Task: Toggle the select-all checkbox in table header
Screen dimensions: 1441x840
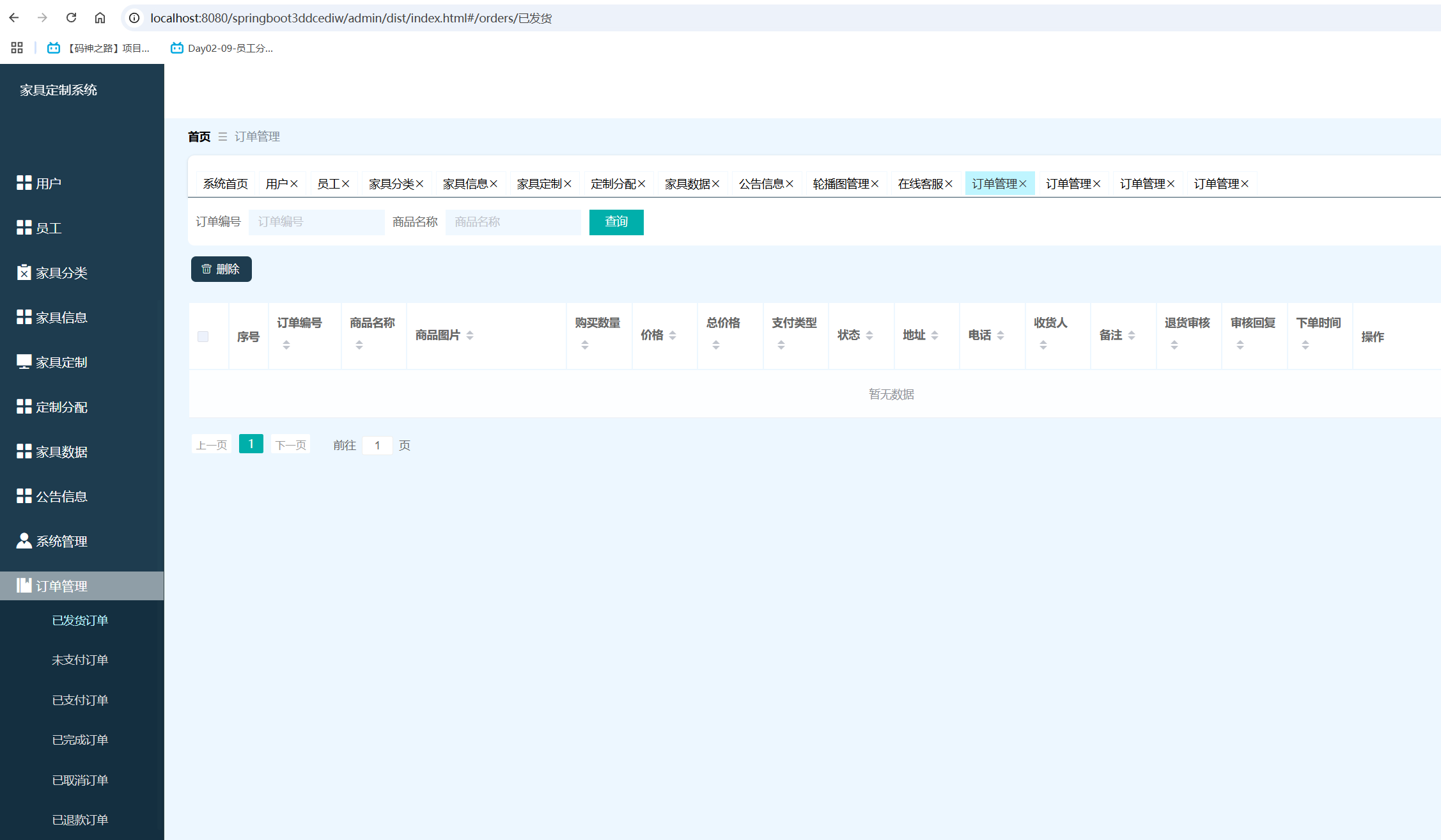Action: coord(203,336)
